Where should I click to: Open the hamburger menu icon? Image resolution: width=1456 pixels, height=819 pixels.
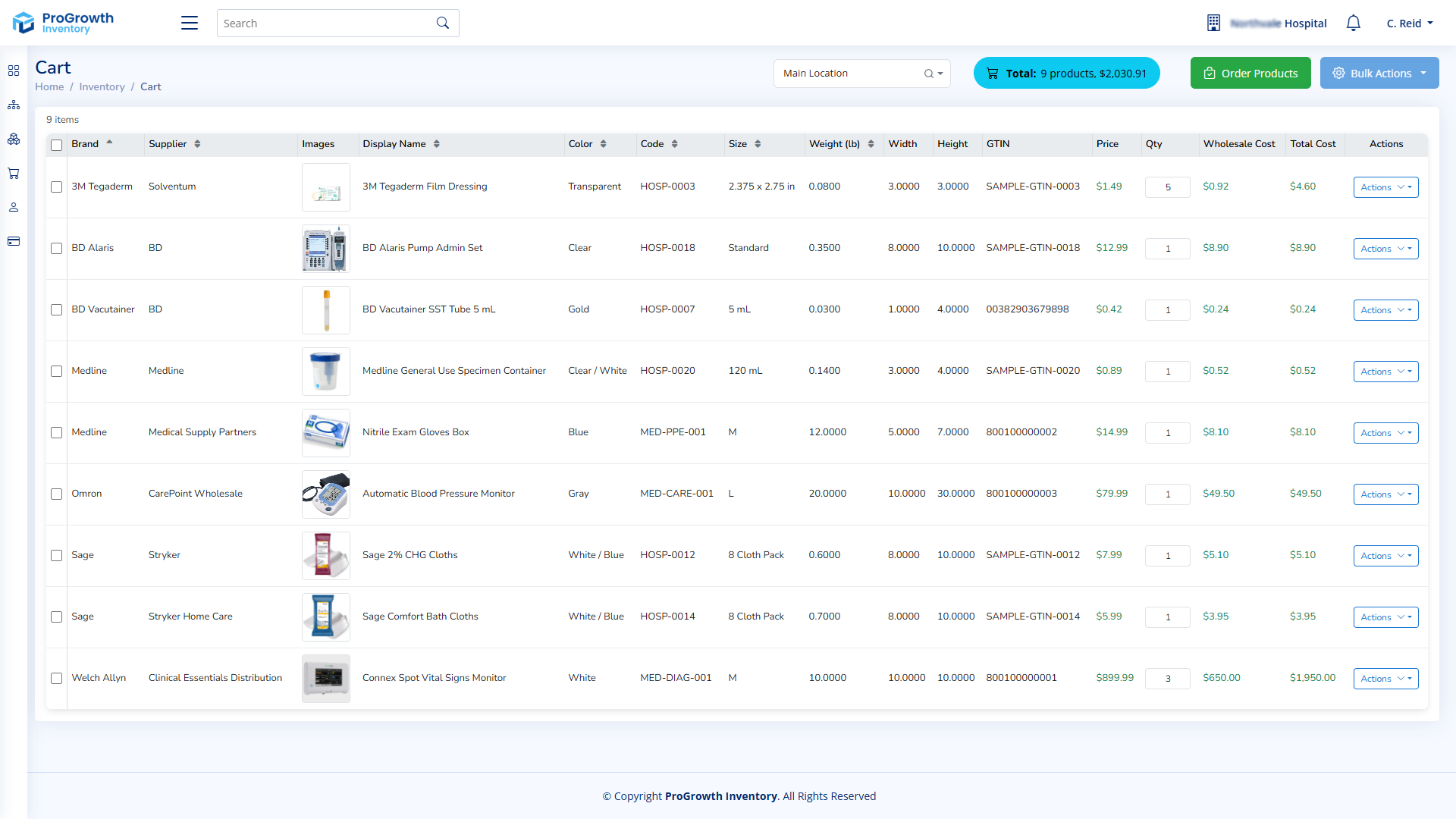(189, 23)
